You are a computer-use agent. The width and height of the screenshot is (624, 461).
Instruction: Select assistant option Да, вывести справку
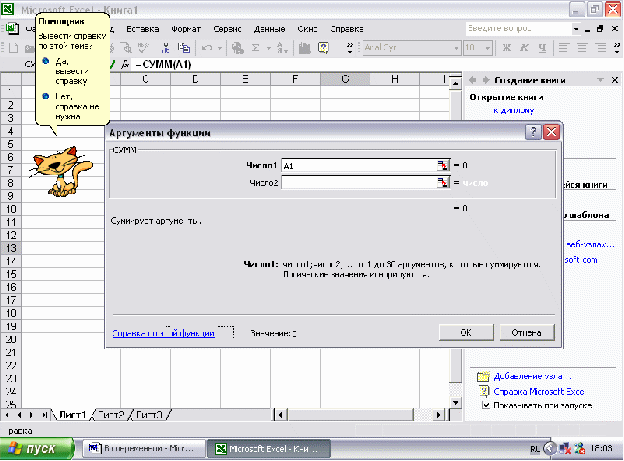71,71
